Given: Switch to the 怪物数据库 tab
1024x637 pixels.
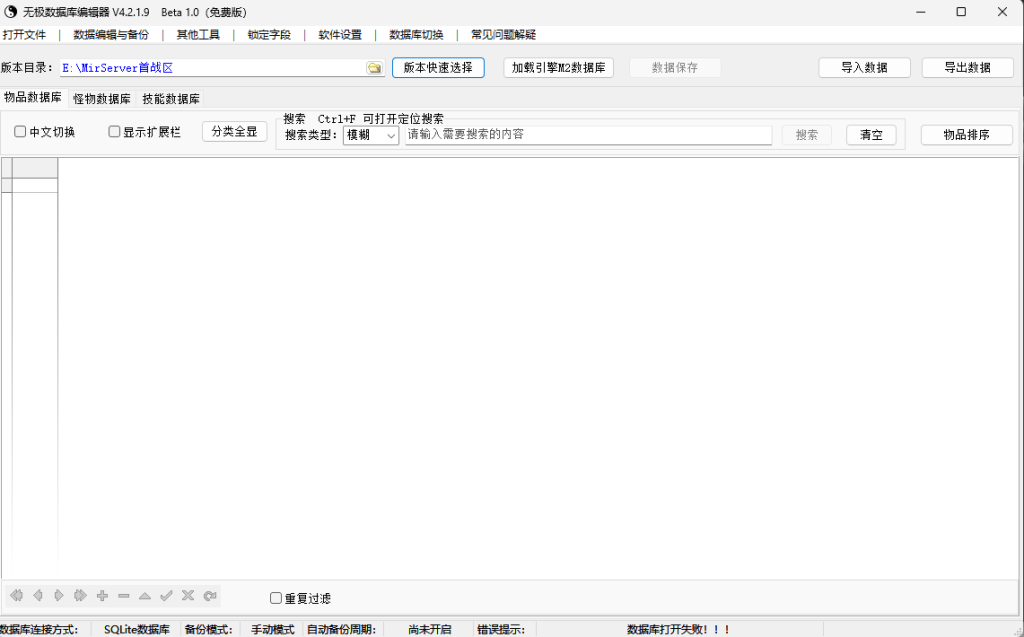Looking at the screenshot, I should (102, 99).
